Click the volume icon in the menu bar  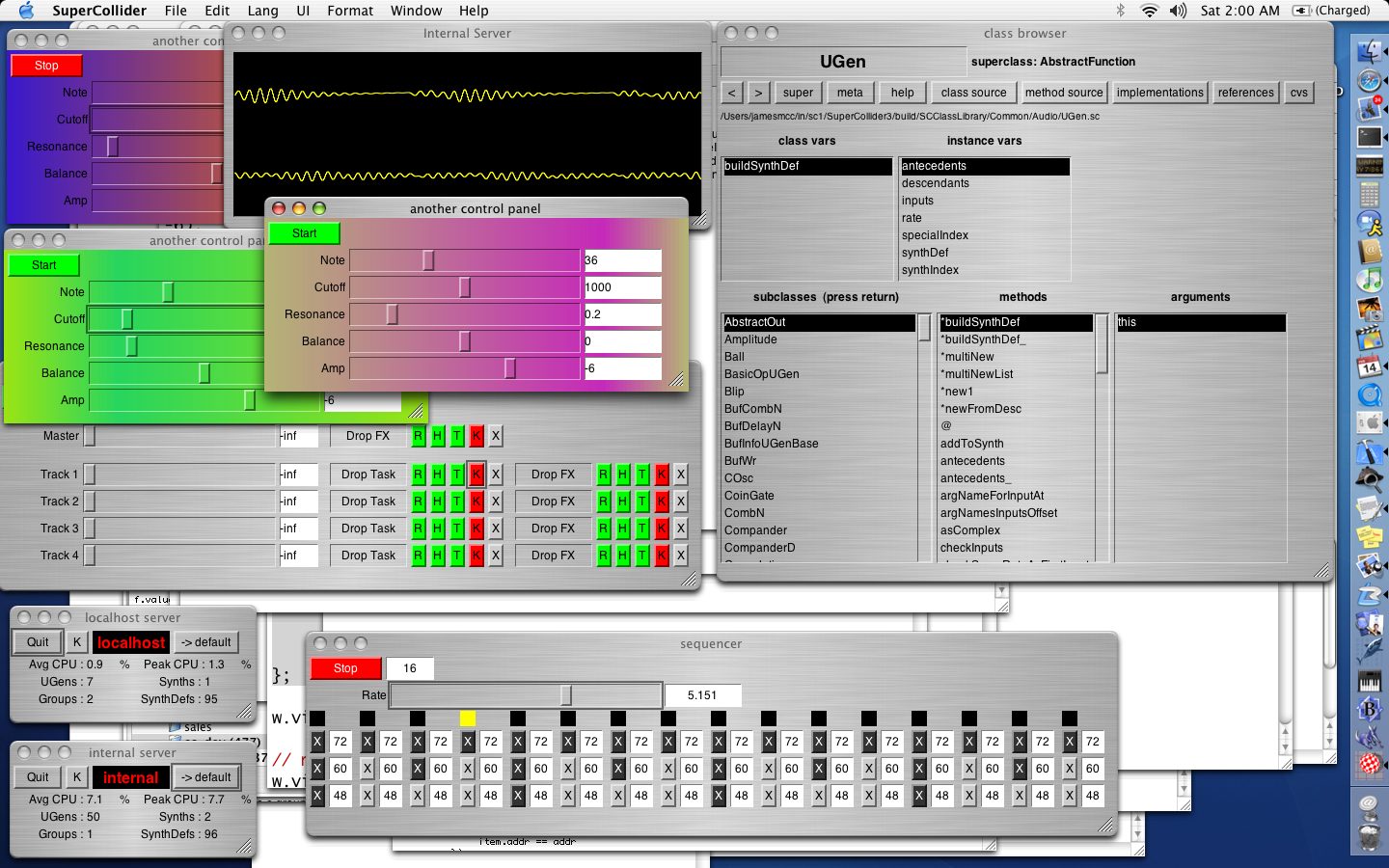click(1176, 11)
